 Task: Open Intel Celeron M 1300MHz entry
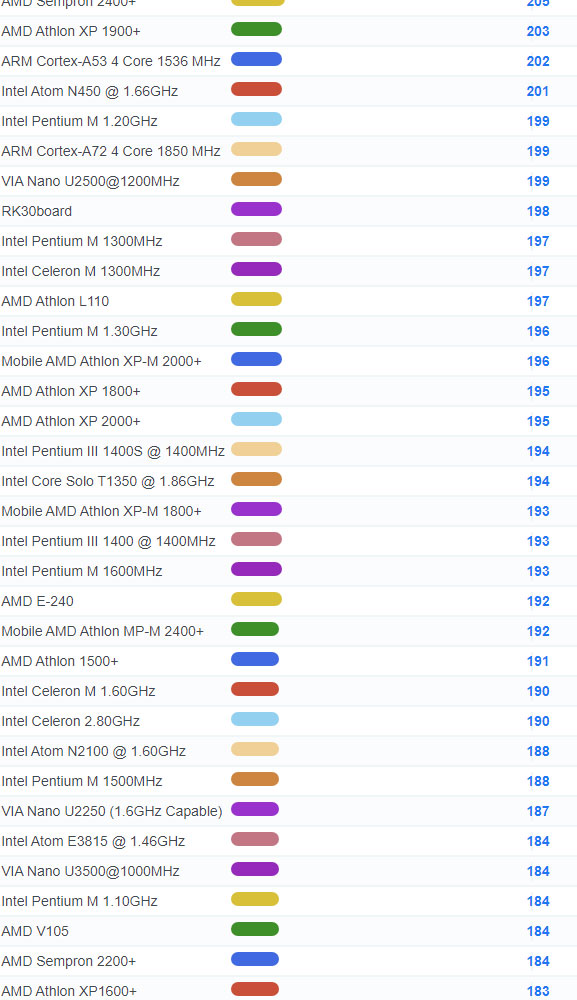pos(80,271)
